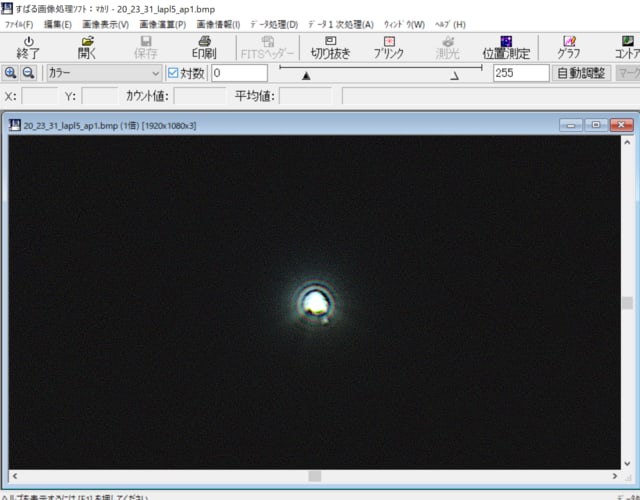Click the 保存 (save) toolbar icon
This screenshot has width=640, height=500.
point(146,48)
